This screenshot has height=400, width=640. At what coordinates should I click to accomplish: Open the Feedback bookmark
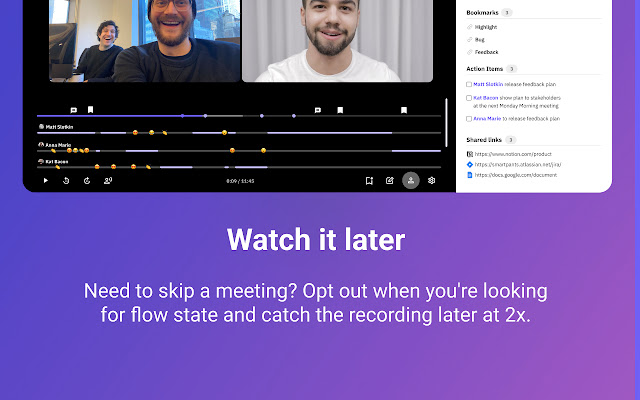click(x=487, y=52)
